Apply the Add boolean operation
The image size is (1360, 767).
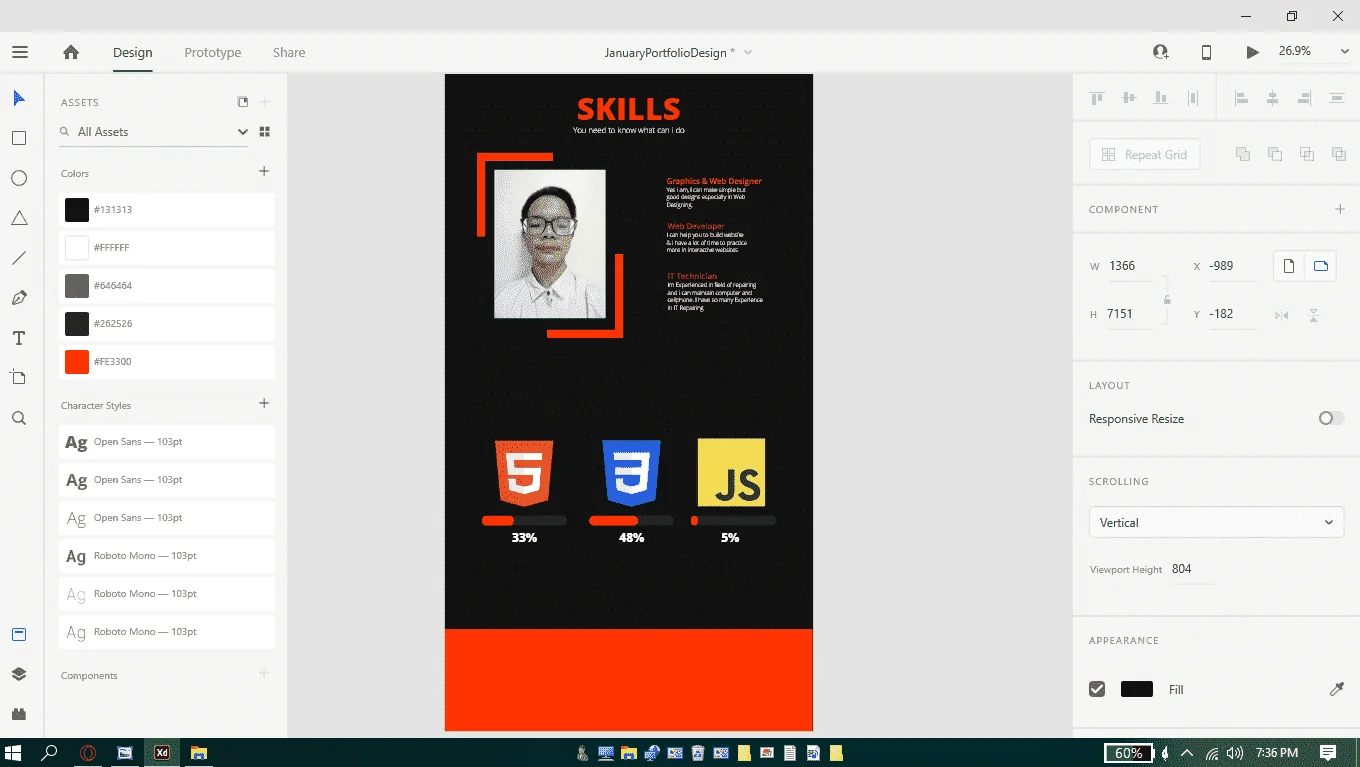click(1243, 154)
